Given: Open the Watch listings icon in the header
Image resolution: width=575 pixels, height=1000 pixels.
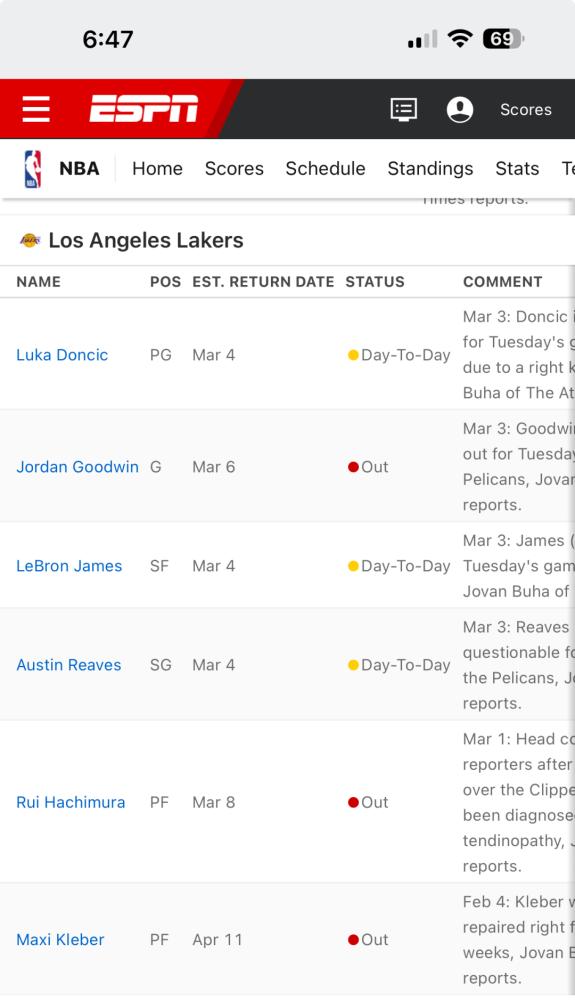Looking at the screenshot, I should pyautogui.click(x=404, y=110).
